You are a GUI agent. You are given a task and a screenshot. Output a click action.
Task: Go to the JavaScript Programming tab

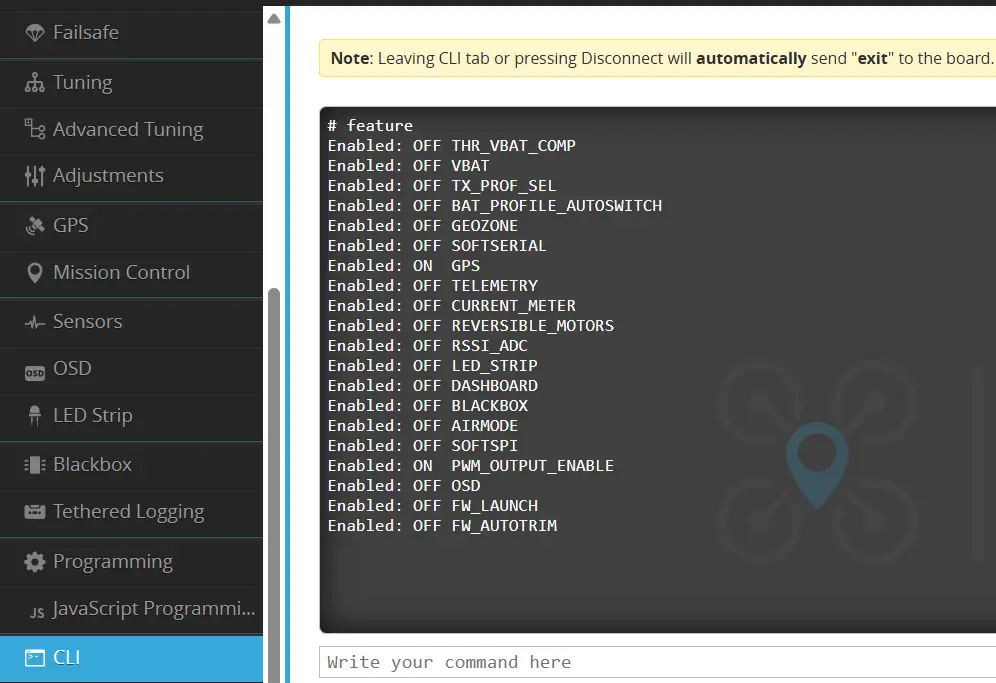coord(131,609)
